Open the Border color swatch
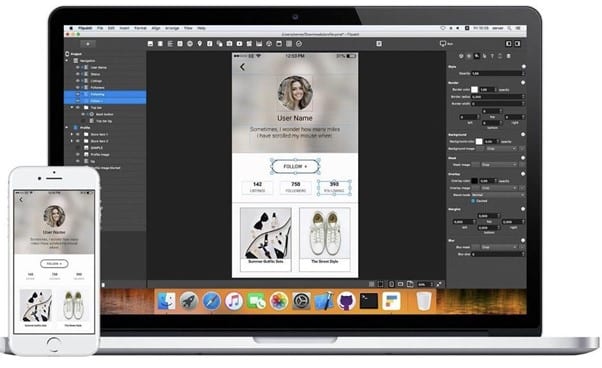 click(475, 89)
